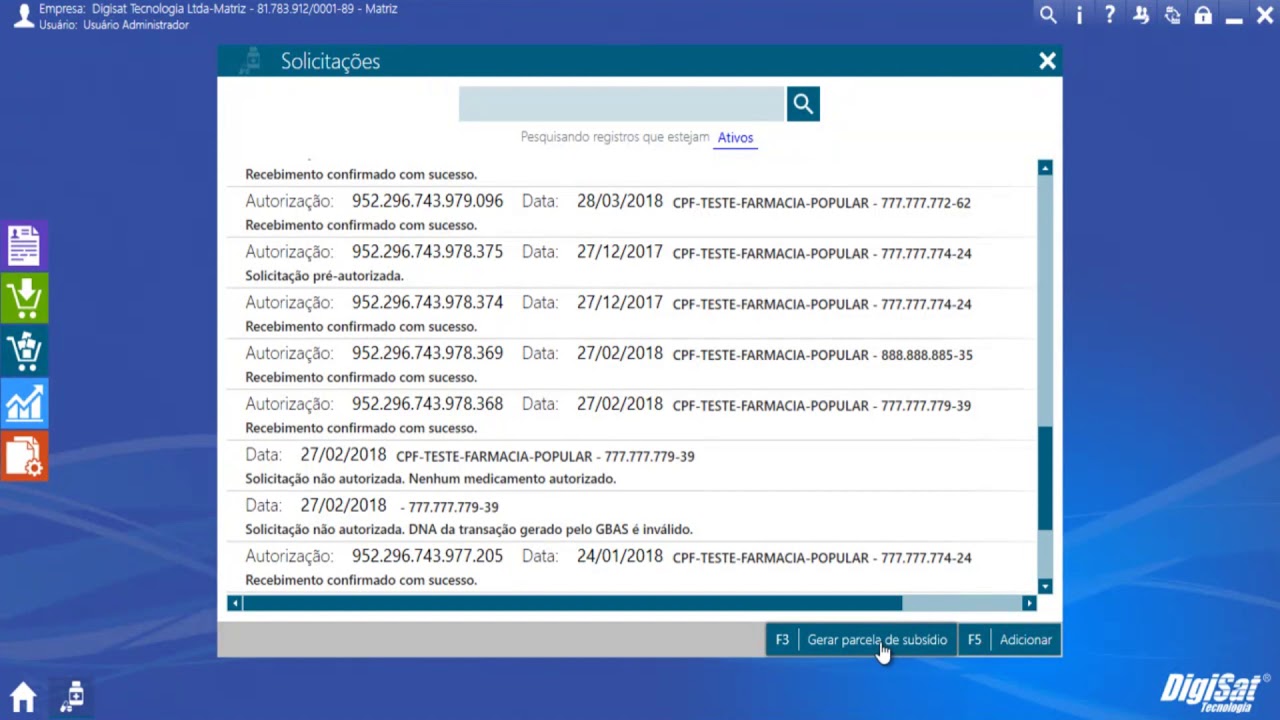
Task: Click the F3 shortcut button
Action: 782,640
